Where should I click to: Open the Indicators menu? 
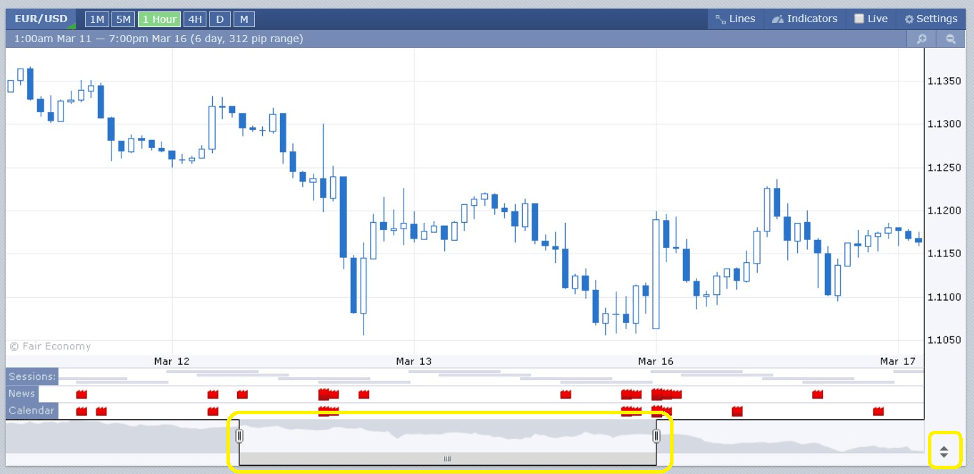pyautogui.click(x=804, y=19)
